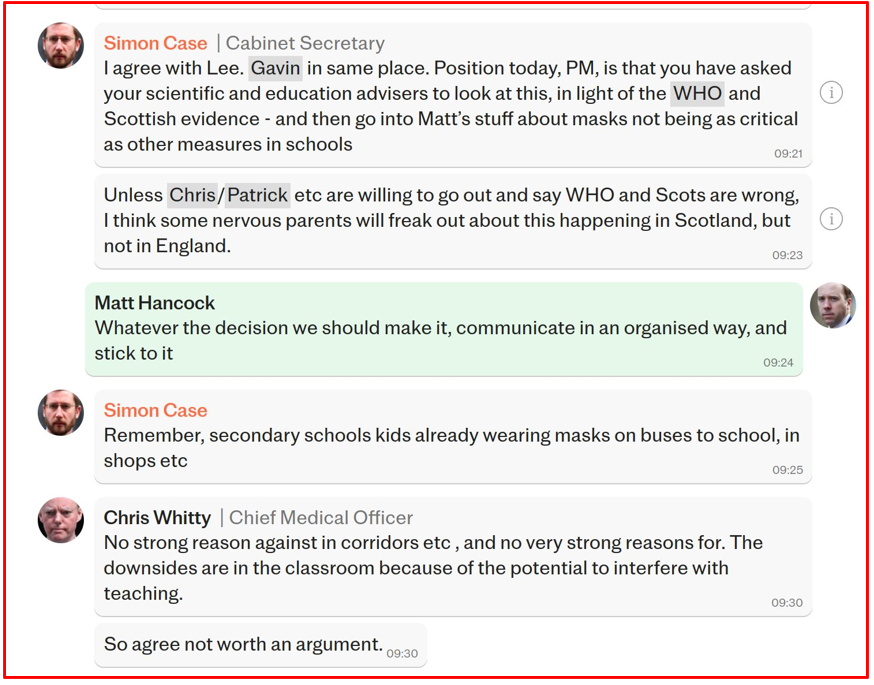Screen dimensions: 874x685
Task: Click the 09:24 timestamp on green message
Action: click(x=778, y=362)
